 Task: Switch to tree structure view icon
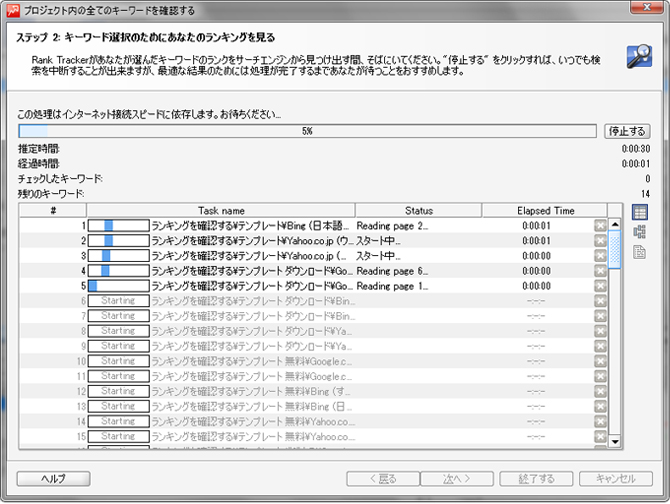[x=640, y=232]
